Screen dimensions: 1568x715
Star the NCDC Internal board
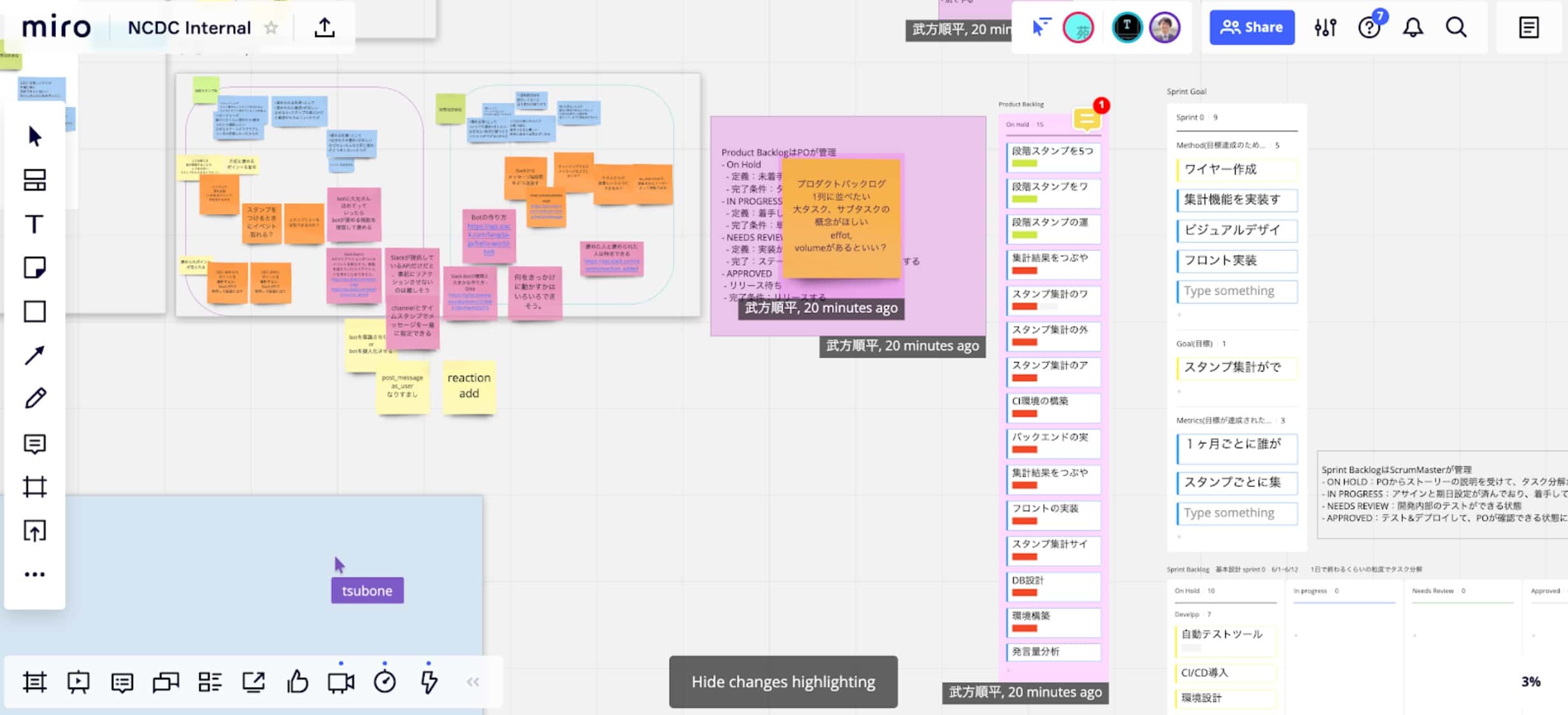[x=271, y=28]
